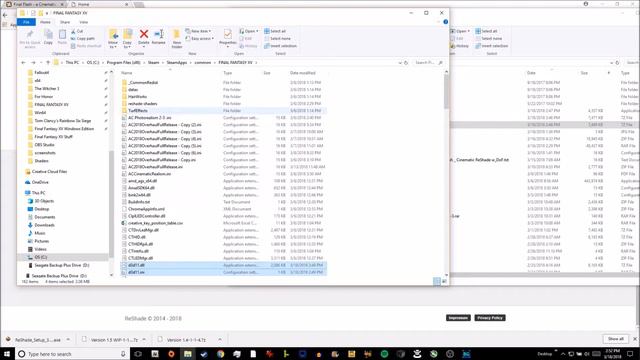
Task: Click Show all downloads button
Action: point(616,339)
